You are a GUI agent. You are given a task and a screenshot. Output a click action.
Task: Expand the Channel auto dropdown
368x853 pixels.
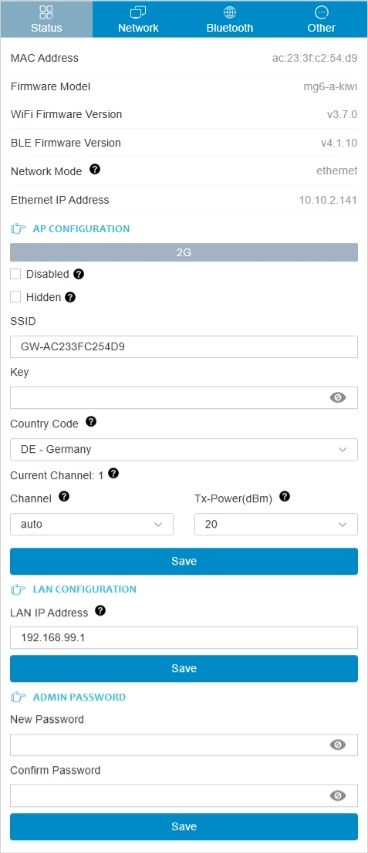[x=92, y=524]
